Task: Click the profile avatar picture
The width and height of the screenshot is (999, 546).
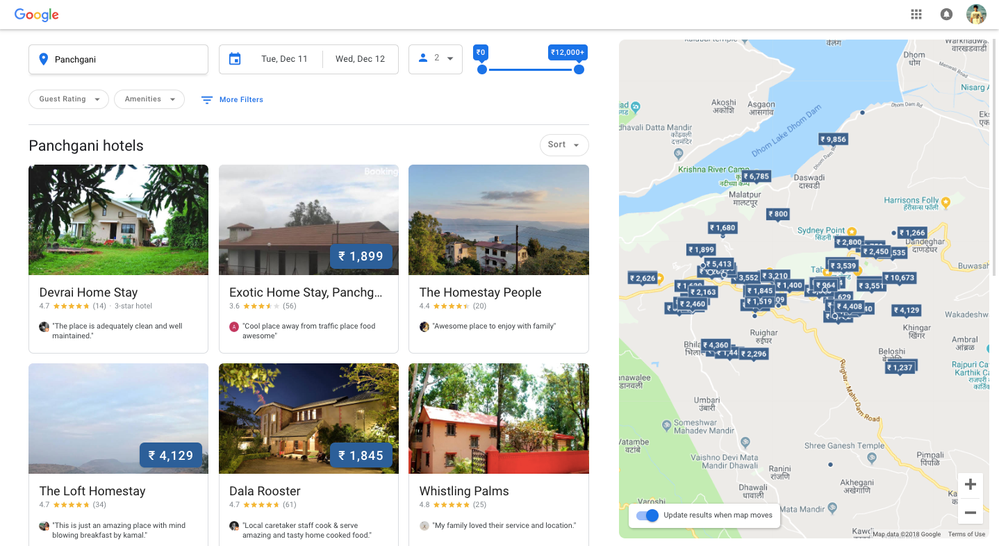Action: click(976, 14)
